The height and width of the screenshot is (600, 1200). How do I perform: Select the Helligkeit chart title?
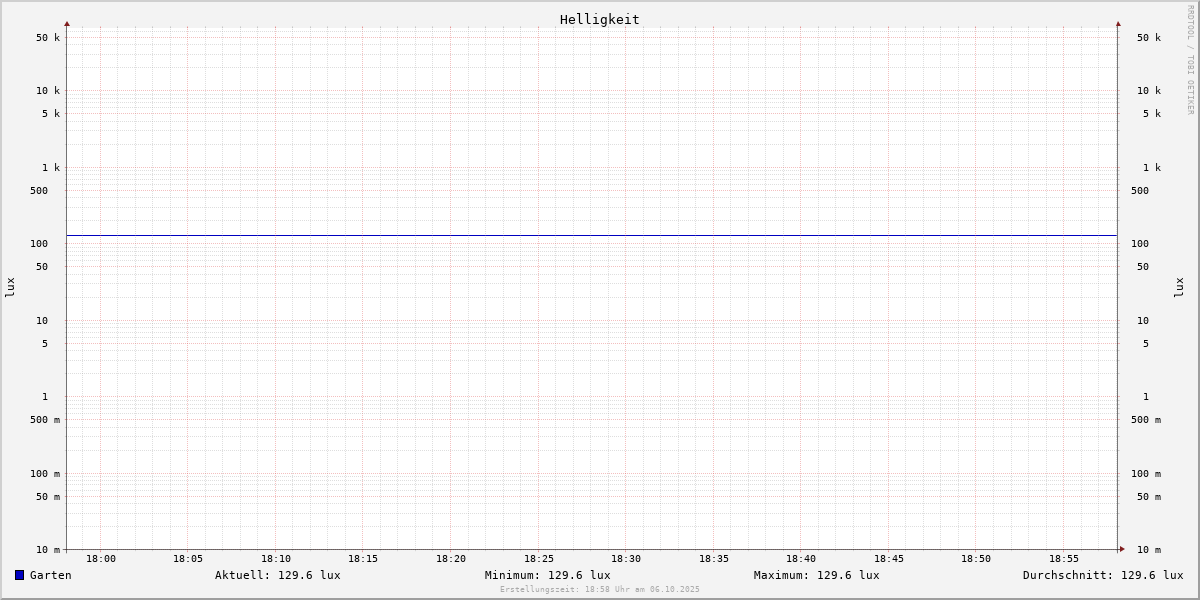(x=599, y=19)
